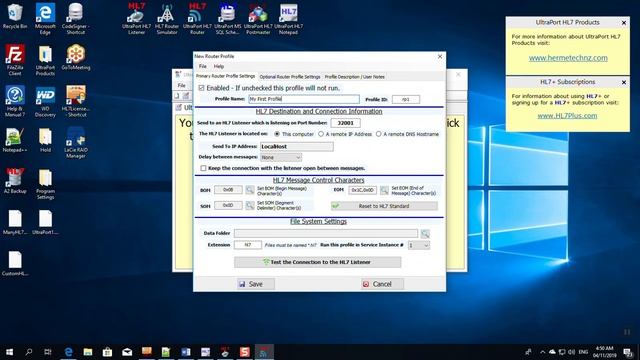Open the Hold folder on desktop
640x360 pixels.
tap(45, 140)
